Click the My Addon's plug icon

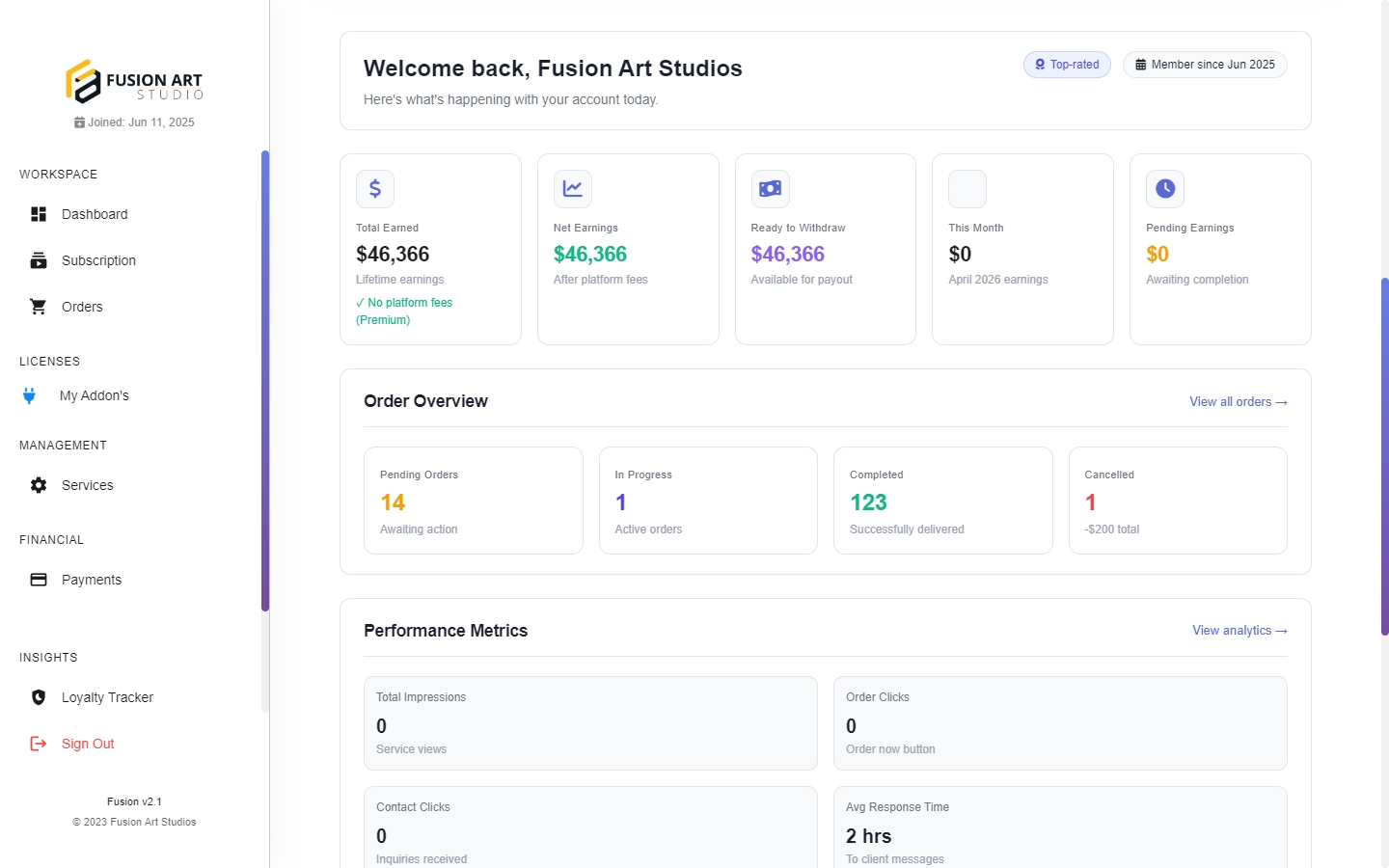point(30,395)
